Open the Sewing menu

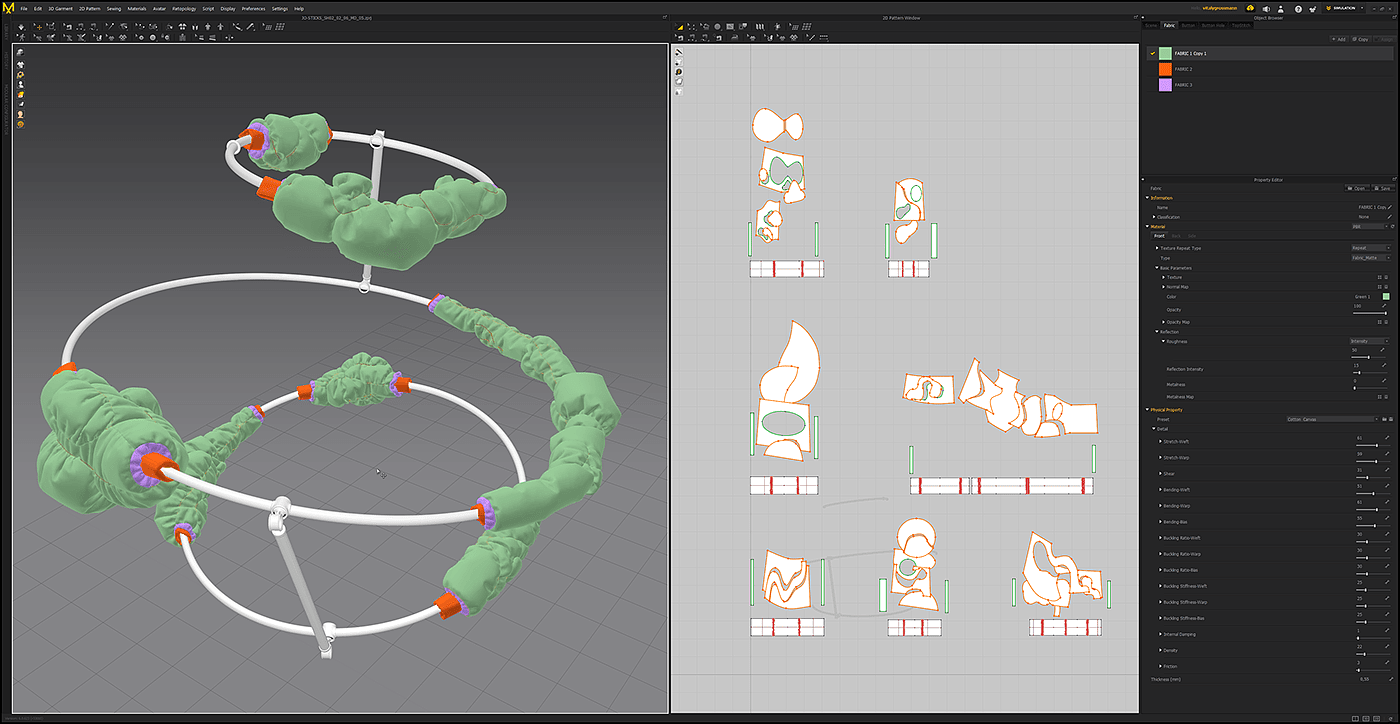113,8
